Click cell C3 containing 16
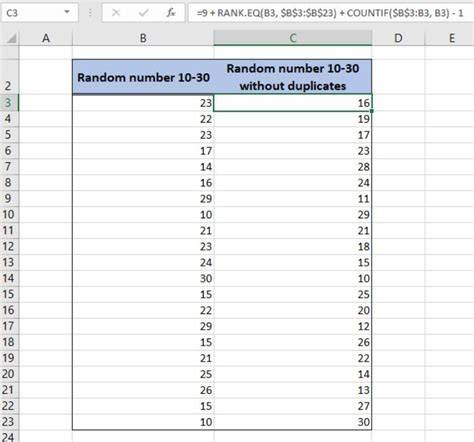This screenshot has height=442, width=474. coord(293,103)
